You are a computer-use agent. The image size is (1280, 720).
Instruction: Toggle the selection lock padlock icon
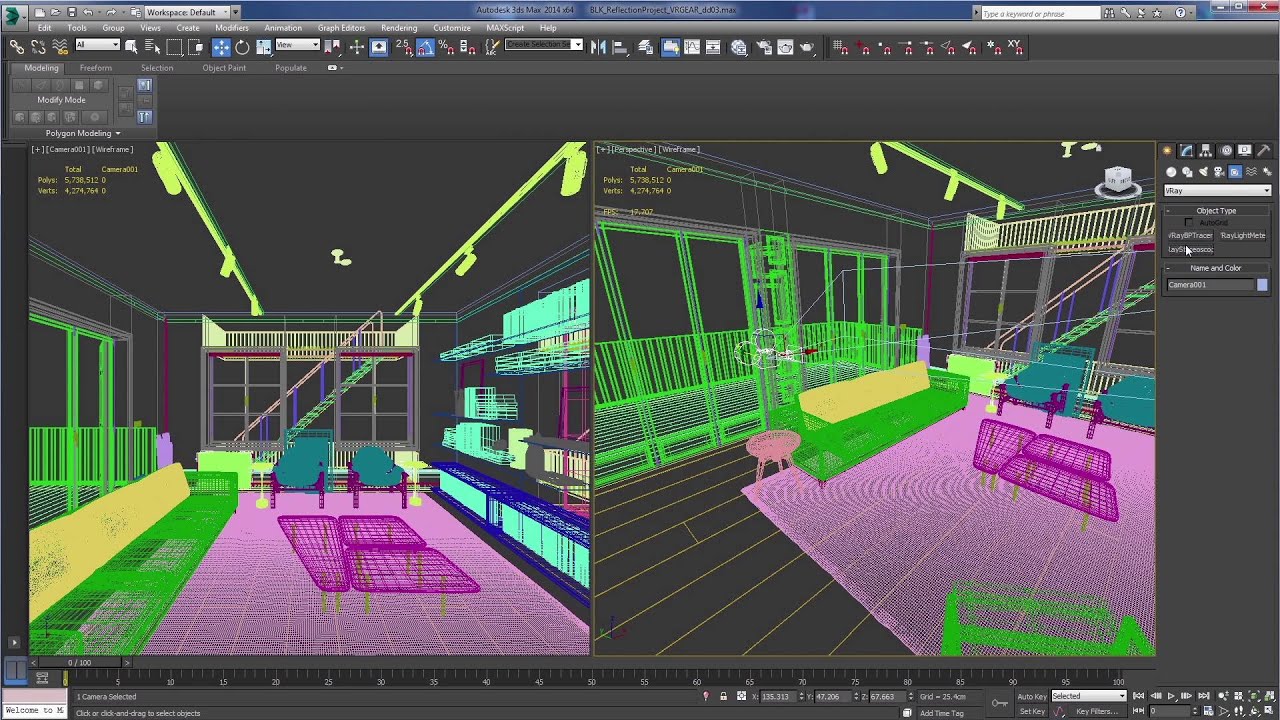pyautogui.click(x=723, y=696)
